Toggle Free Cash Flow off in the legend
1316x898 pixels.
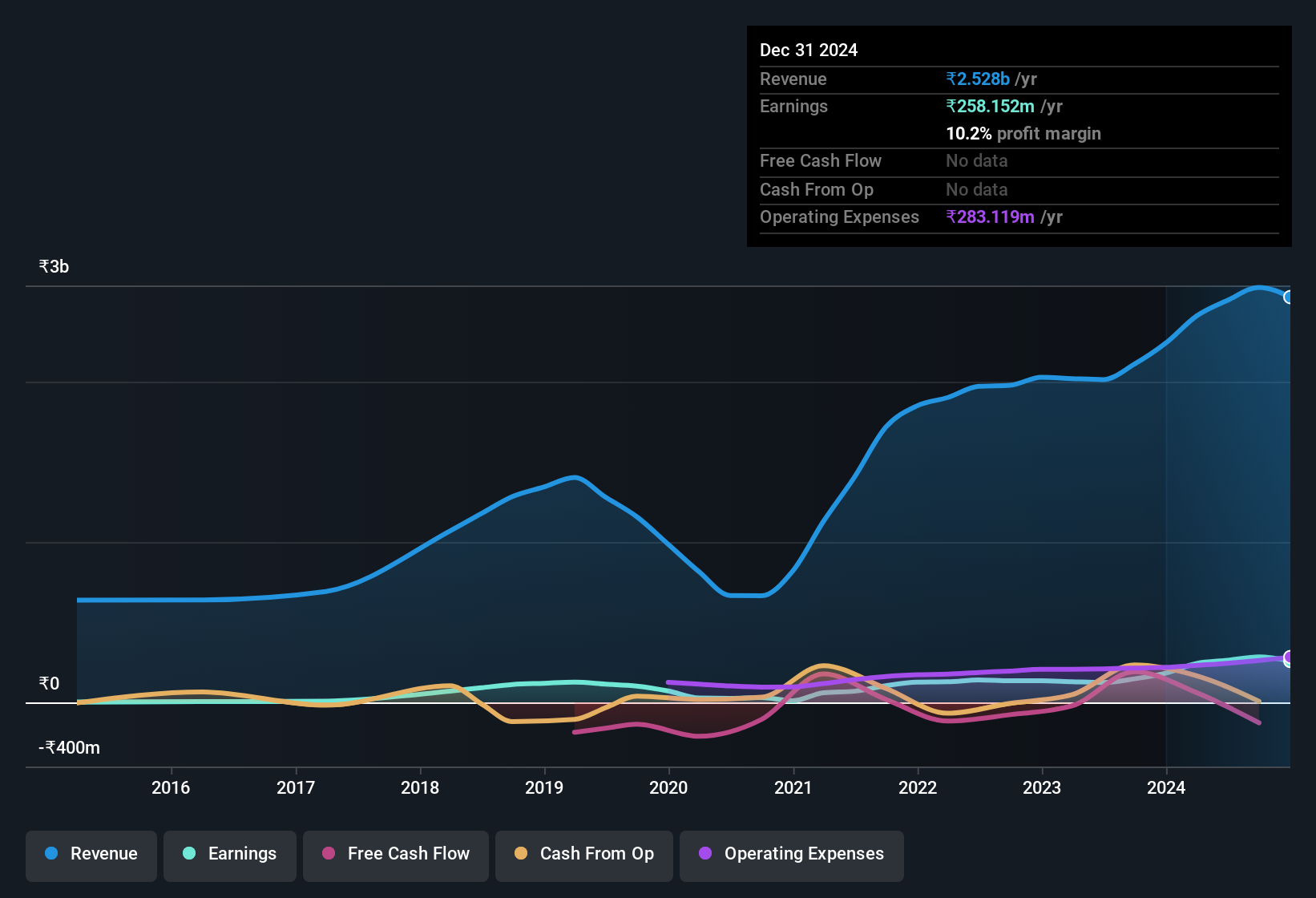(x=395, y=854)
